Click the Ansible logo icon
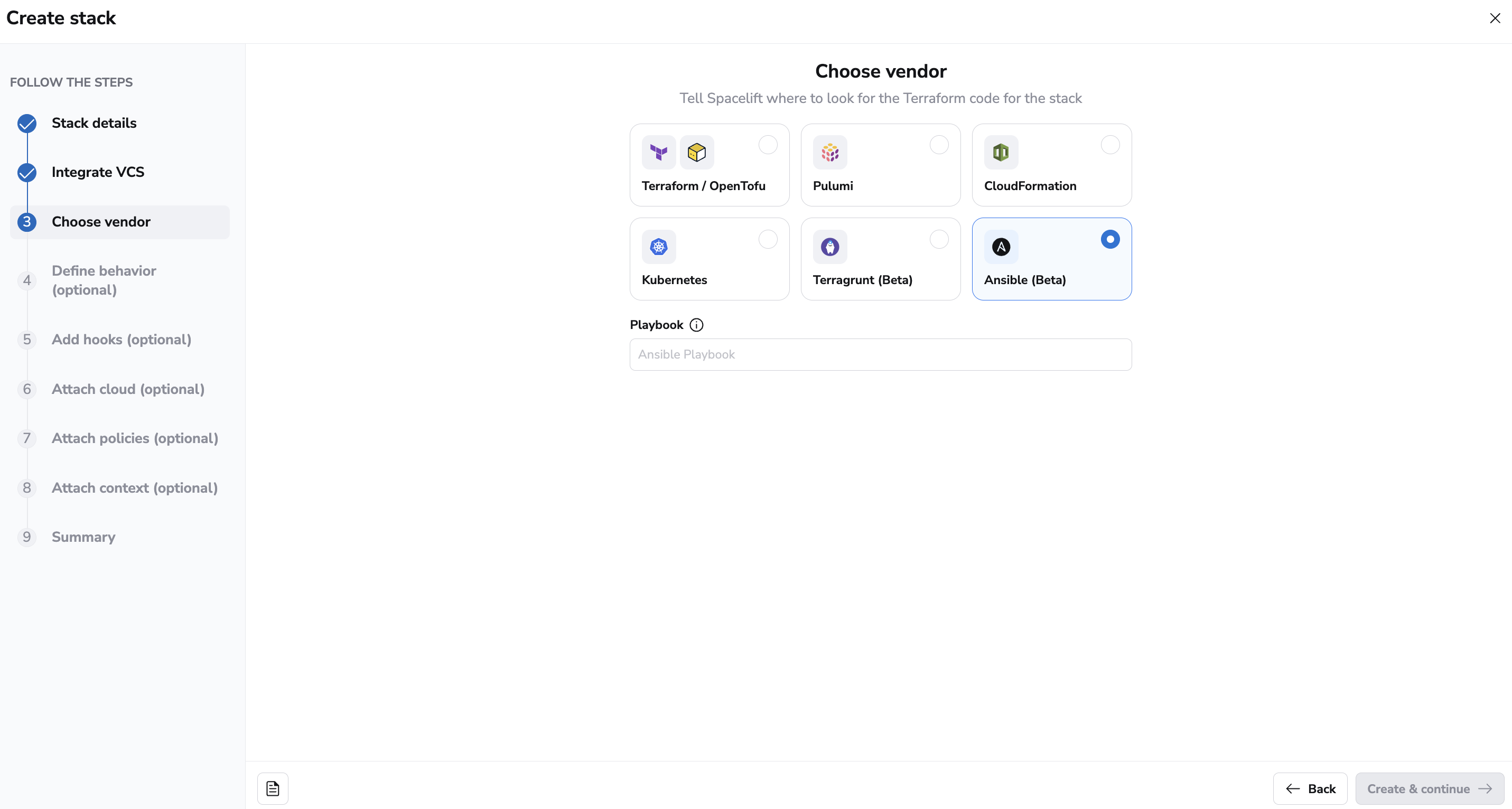The image size is (1512, 809). click(x=1001, y=247)
